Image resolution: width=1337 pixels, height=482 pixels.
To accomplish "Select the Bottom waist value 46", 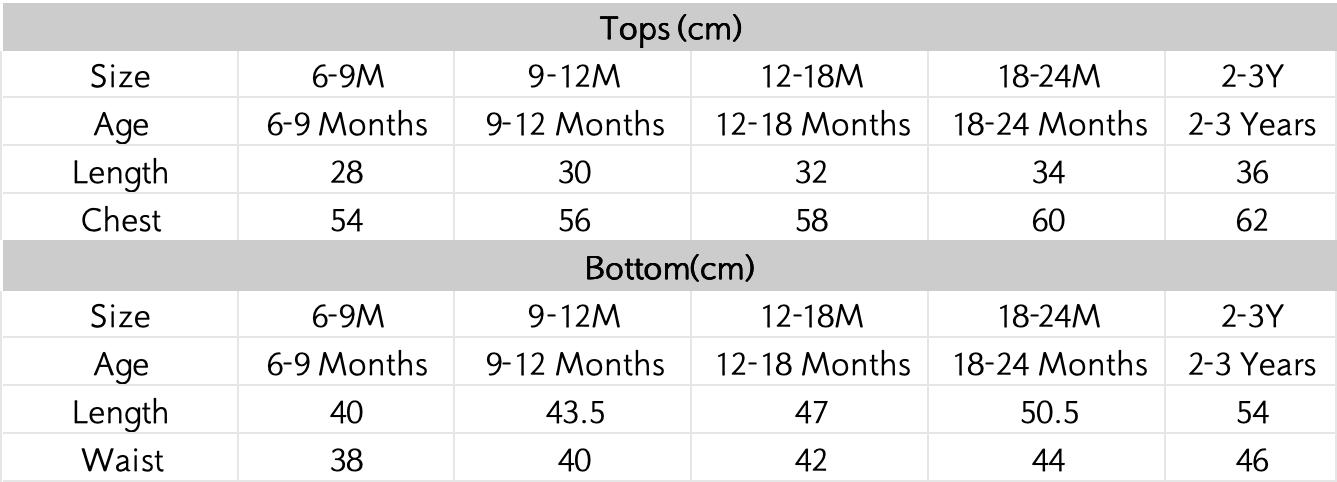I will pyautogui.click(x=1251, y=460).
